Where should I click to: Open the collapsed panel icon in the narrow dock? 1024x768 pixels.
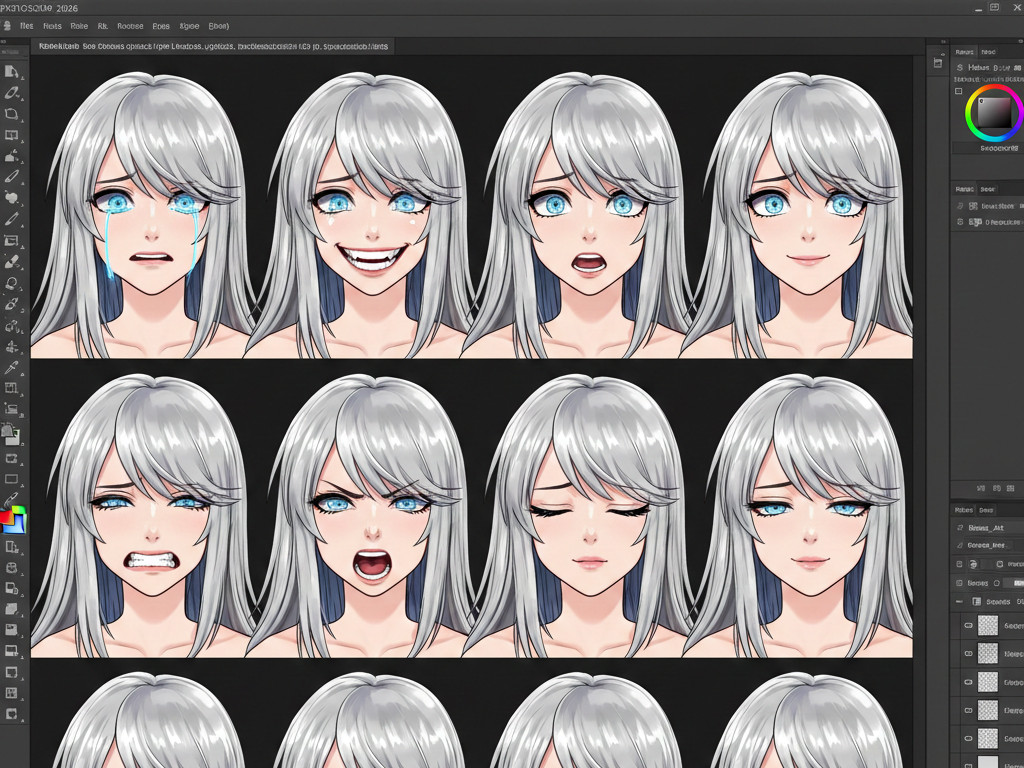pos(938,63)
